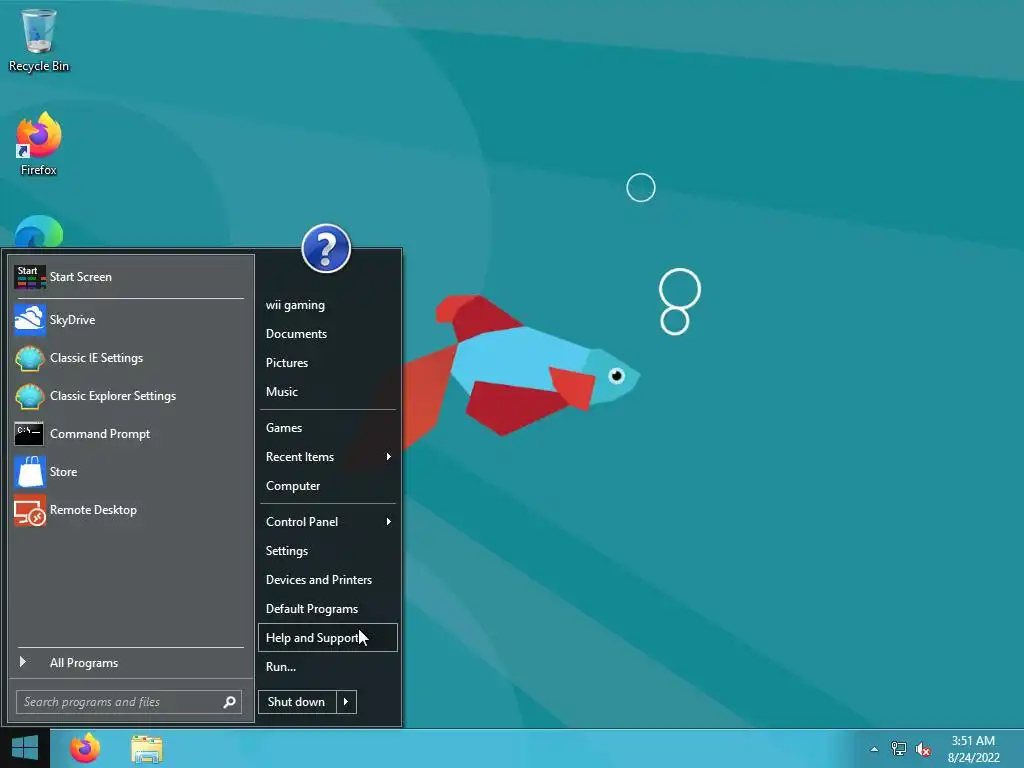The width and height of the screenshot is (1024, 768).
Task: Click the taskbar clock and date
Action: click(x=973, y=749)
